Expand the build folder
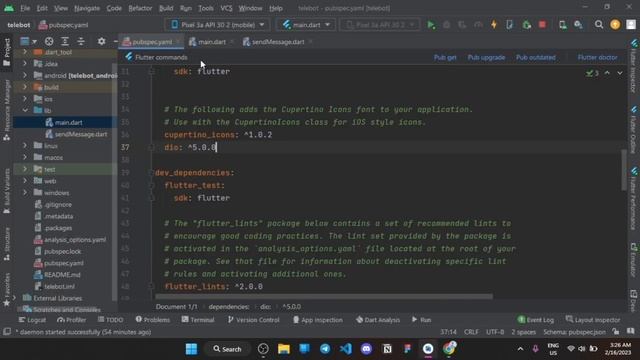 pyautogui.click(x=25, y=87)
